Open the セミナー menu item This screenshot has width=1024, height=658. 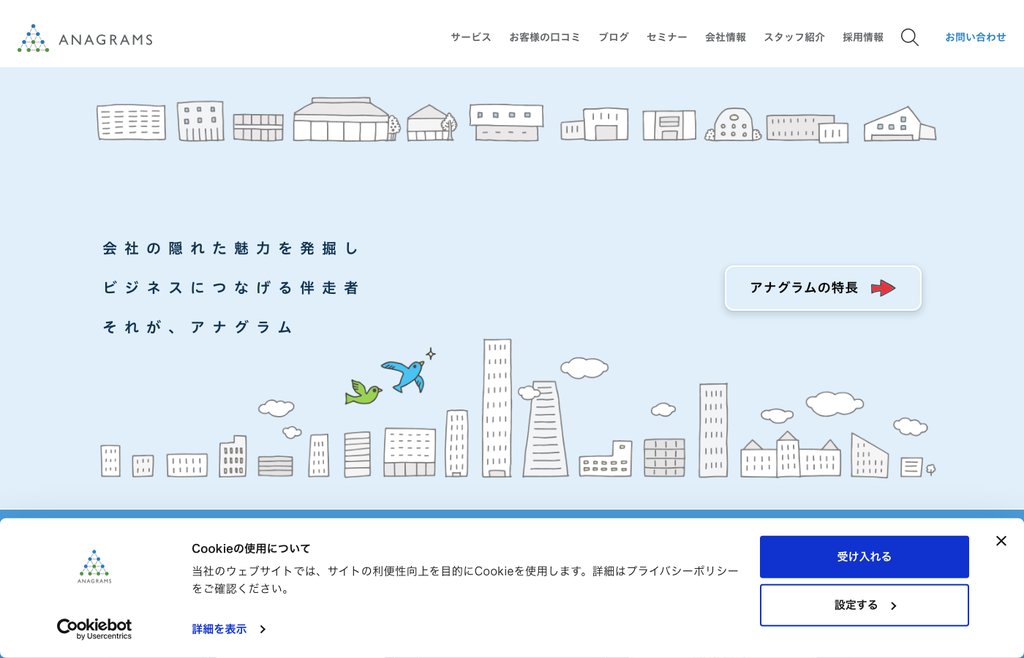coord(667,36)
